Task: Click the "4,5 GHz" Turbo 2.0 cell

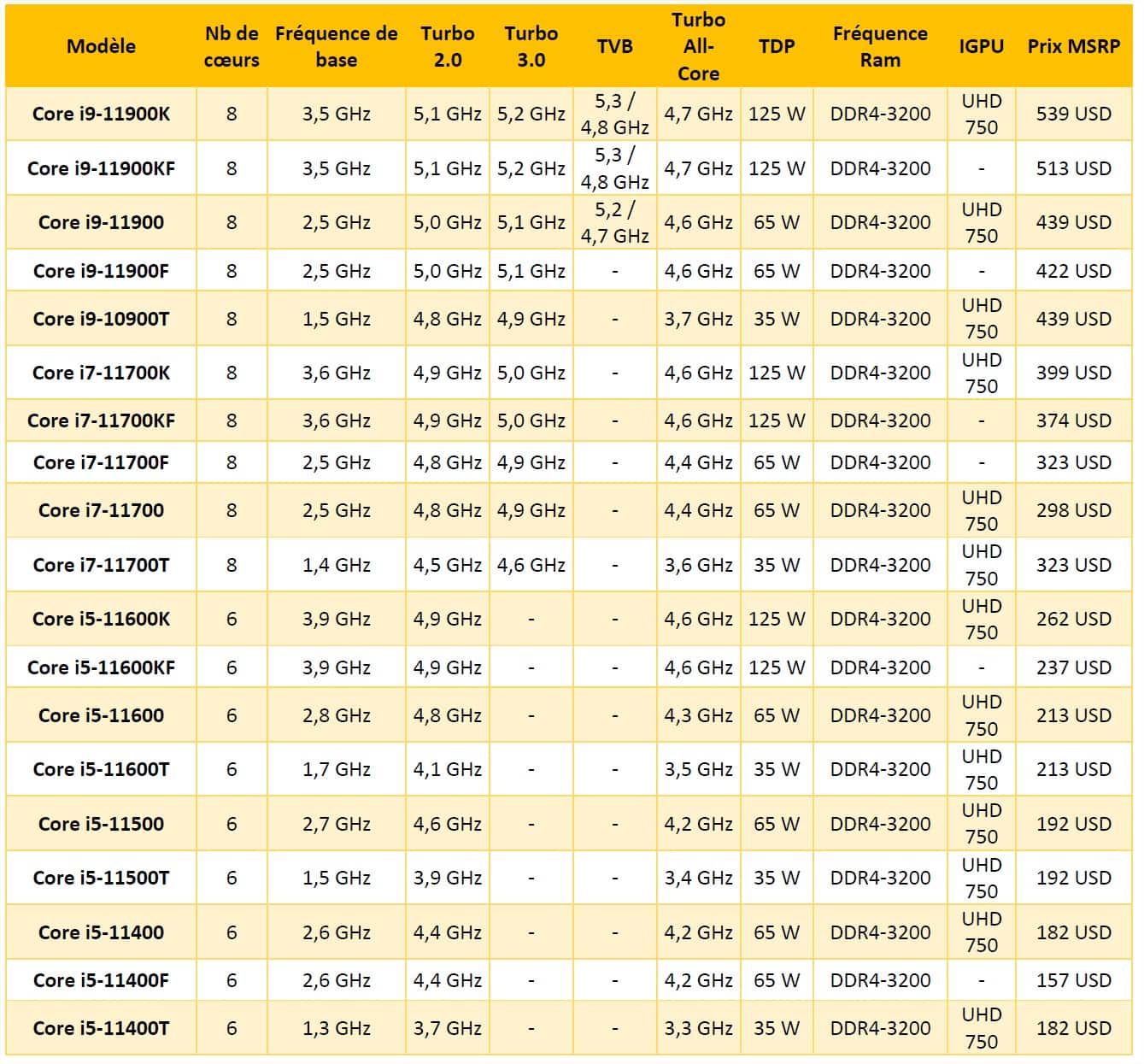Action: [x=448, y=565]
